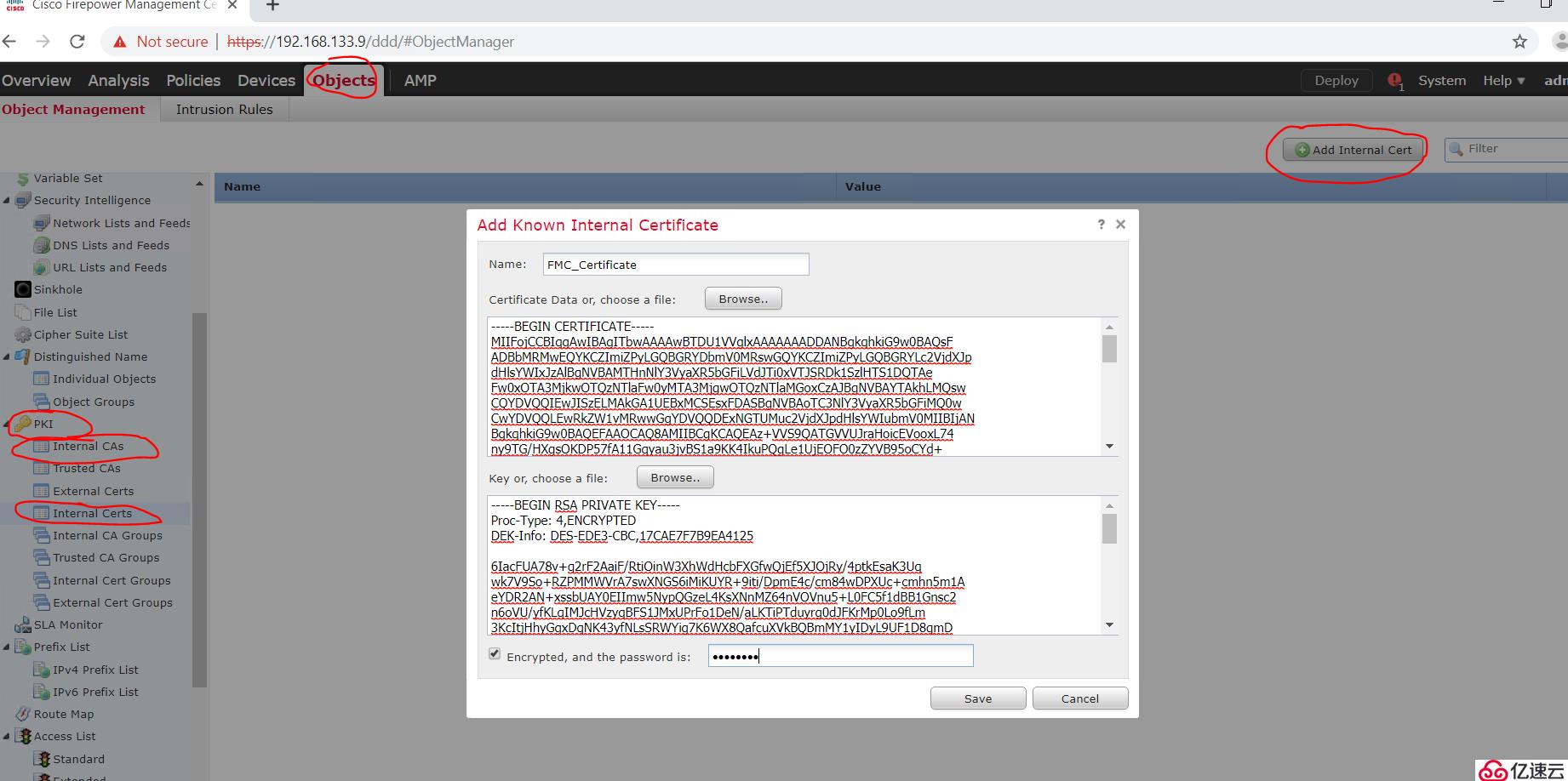Open the Help dropdown menu

1503,81
